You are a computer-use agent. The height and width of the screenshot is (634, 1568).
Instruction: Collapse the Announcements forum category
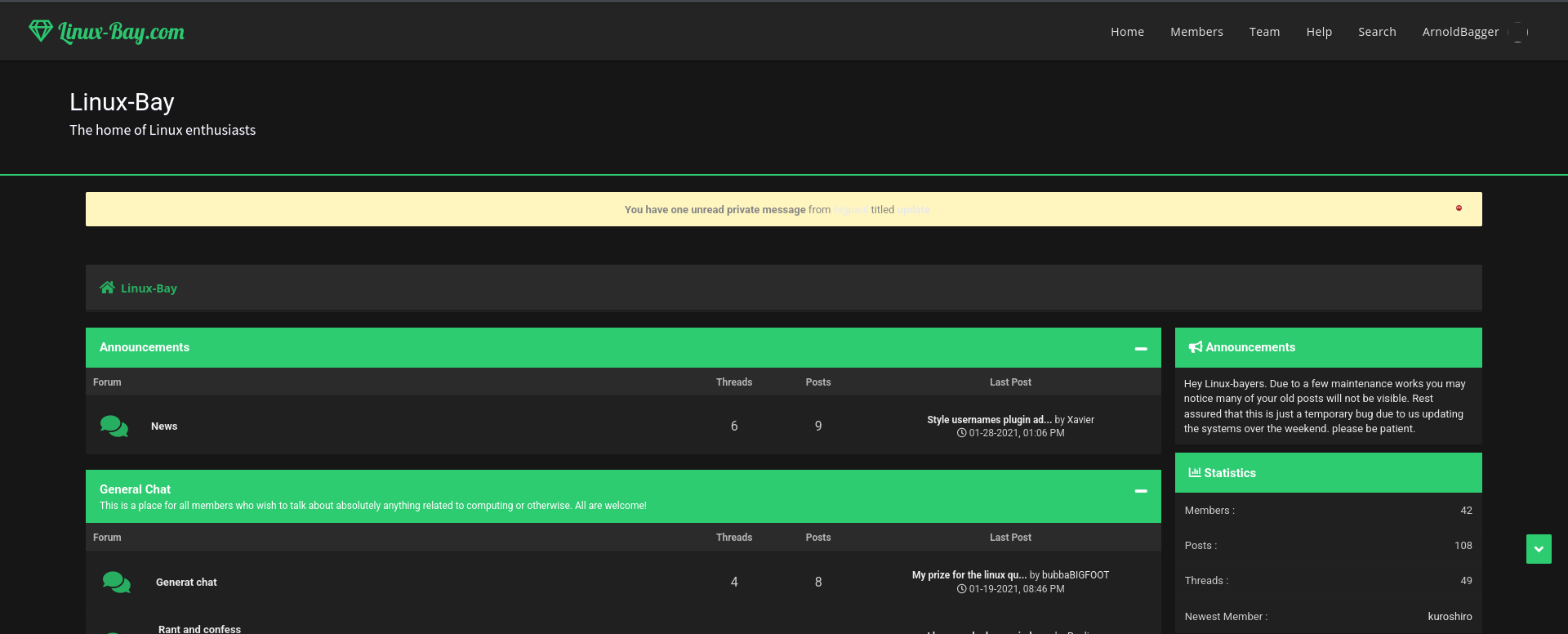1141,349
